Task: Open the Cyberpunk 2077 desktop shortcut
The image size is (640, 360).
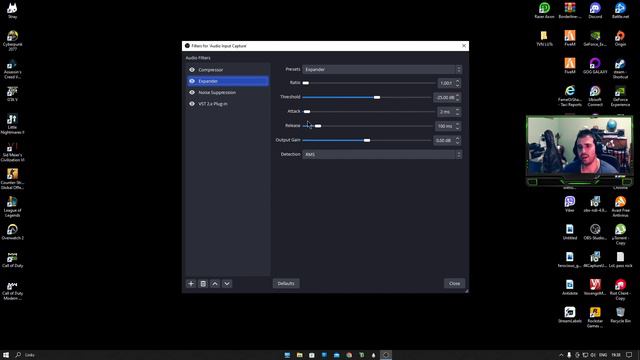Action: tap(12, 40)
